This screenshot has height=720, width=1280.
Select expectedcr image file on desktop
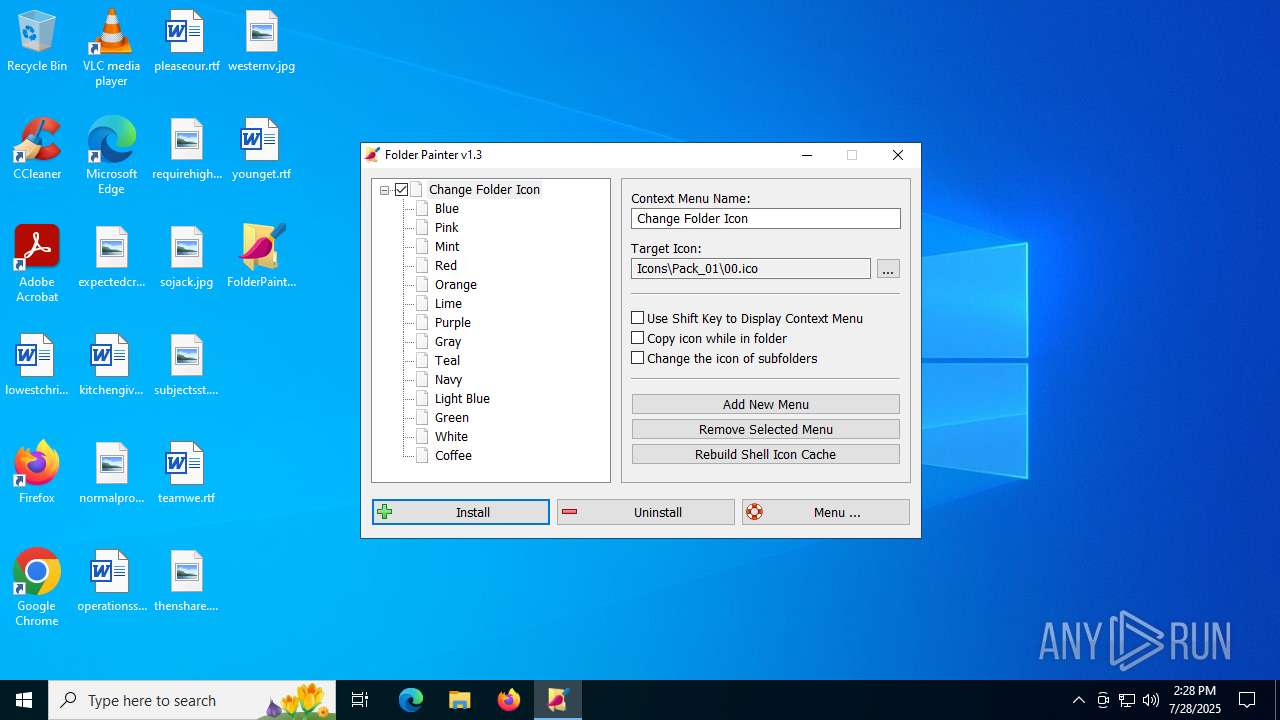tap(112, 258)
